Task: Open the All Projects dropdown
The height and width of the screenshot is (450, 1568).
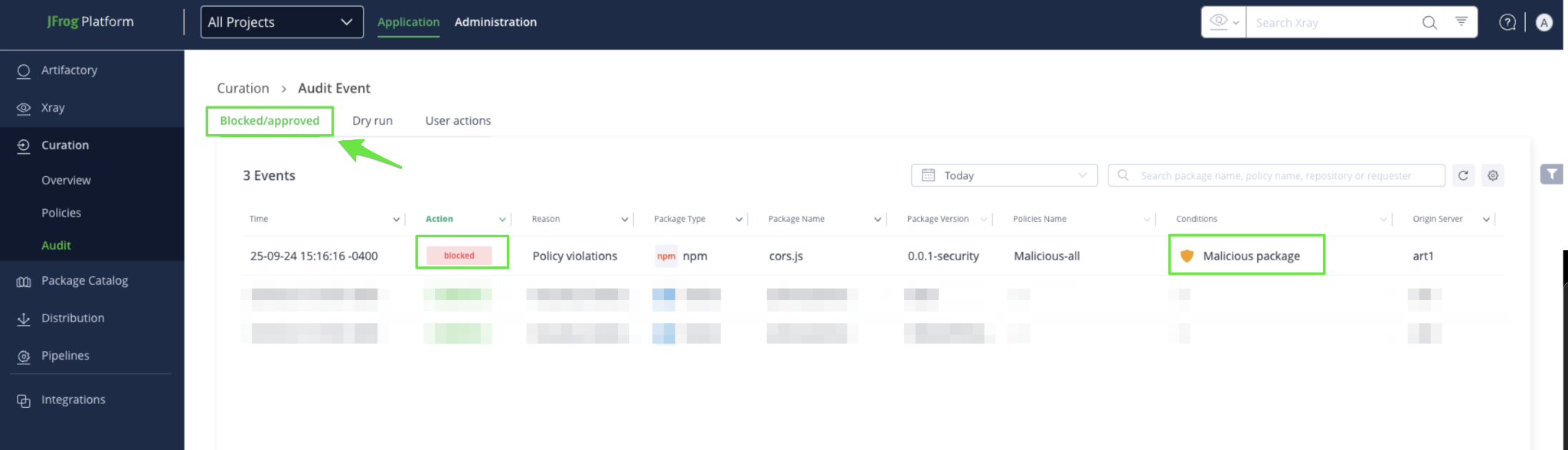Action: (282, 22)
